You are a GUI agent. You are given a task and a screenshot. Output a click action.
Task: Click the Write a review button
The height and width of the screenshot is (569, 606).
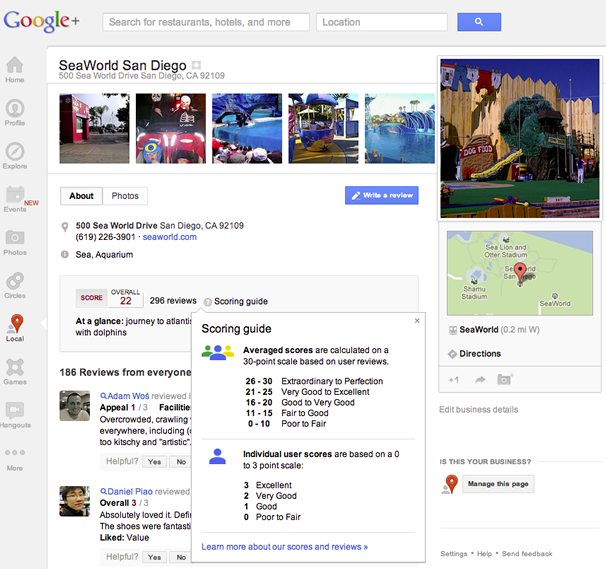[x=381, y=195]
